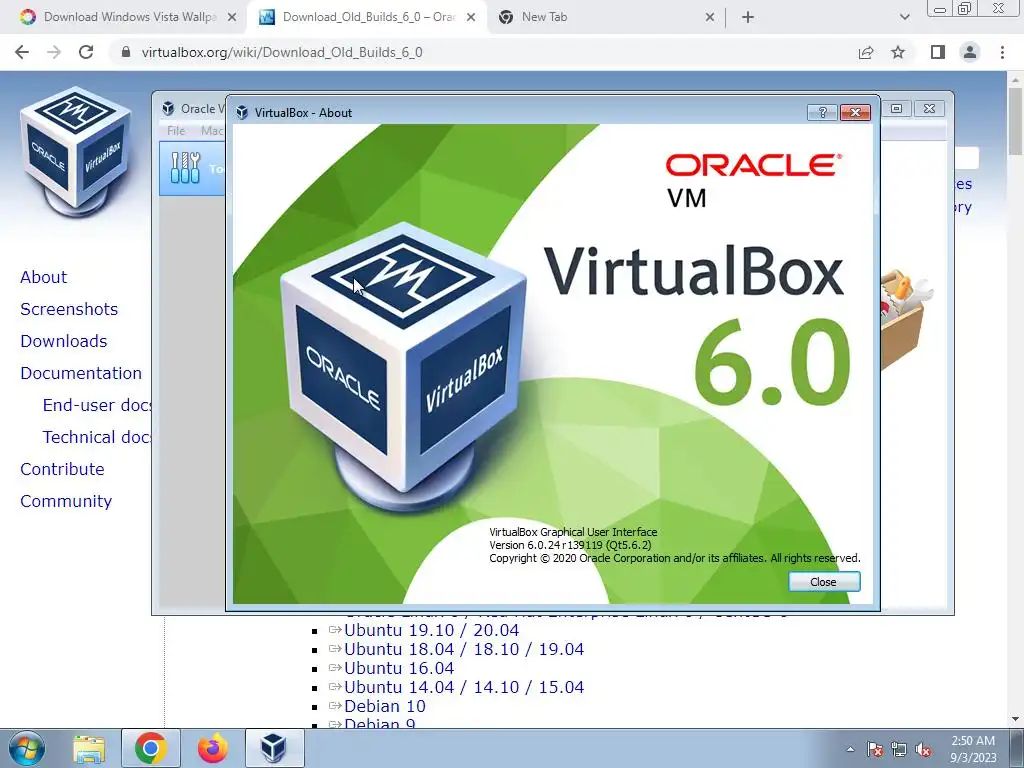Click the VirtualBox - About title icon
The image size is (1024, 768).
point(242,112)
